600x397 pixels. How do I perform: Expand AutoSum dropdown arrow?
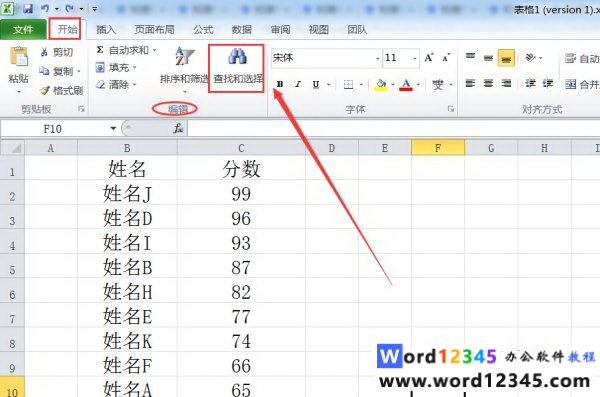point(155,50)
